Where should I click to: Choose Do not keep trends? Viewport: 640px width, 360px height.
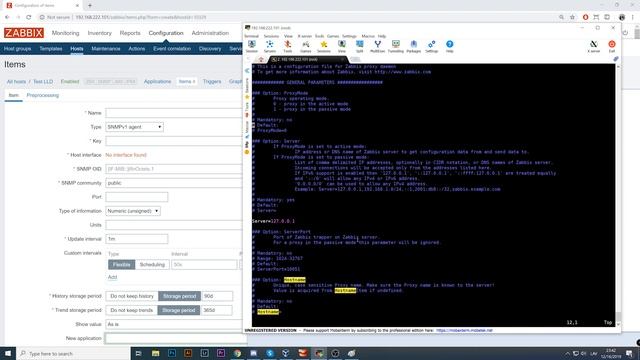pyautogui.click(x=131, y=310)
